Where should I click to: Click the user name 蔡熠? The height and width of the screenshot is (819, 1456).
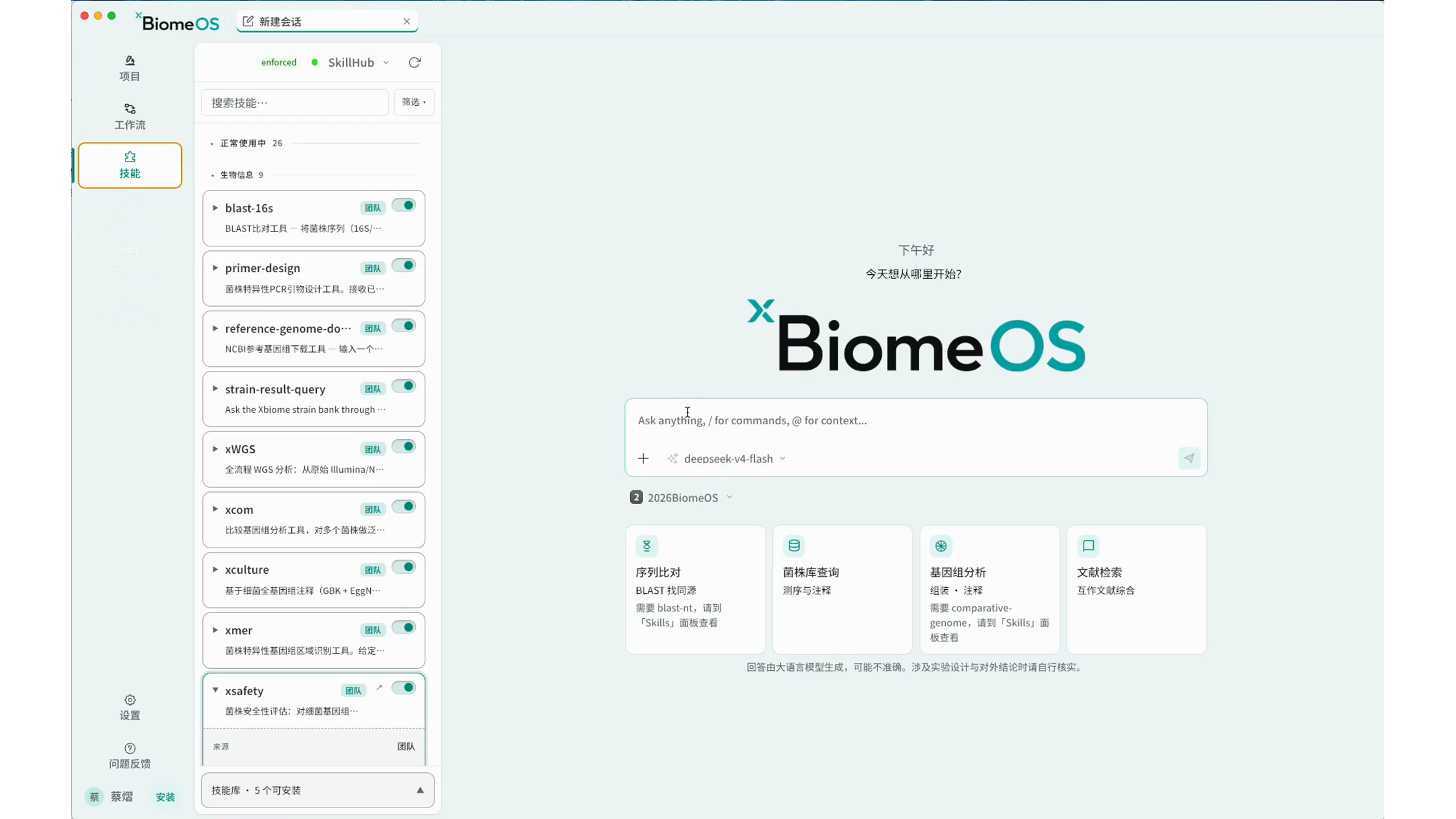click(121, 797)
